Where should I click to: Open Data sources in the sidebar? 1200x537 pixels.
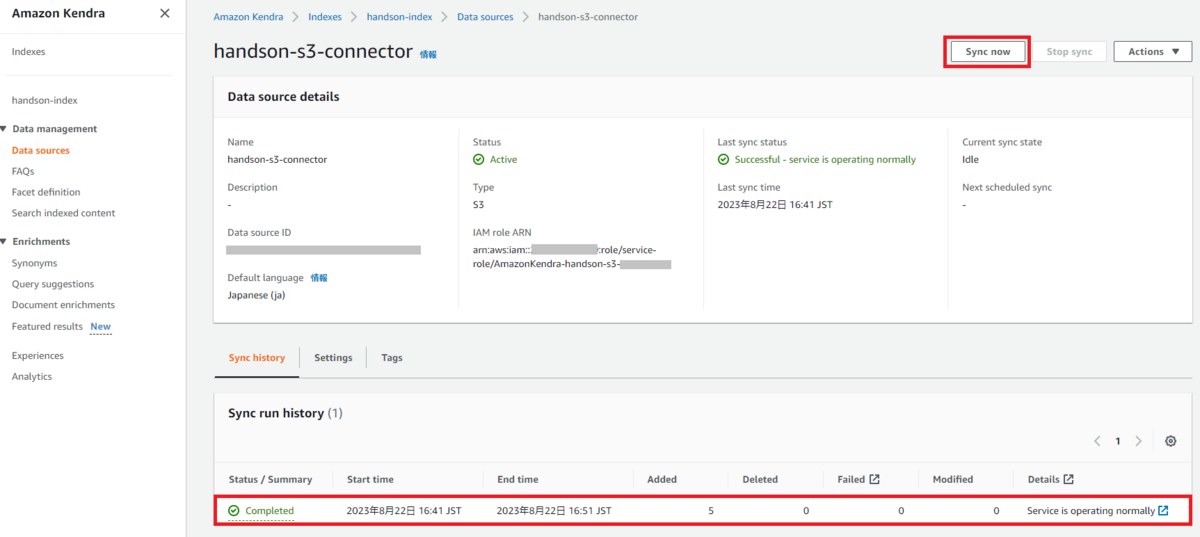click(x=41, y=151)
